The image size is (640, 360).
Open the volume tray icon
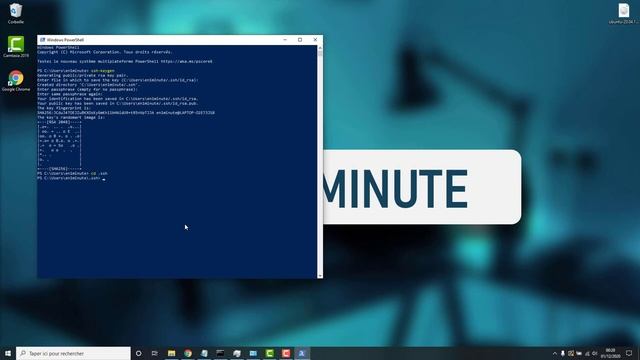point(595,353)
